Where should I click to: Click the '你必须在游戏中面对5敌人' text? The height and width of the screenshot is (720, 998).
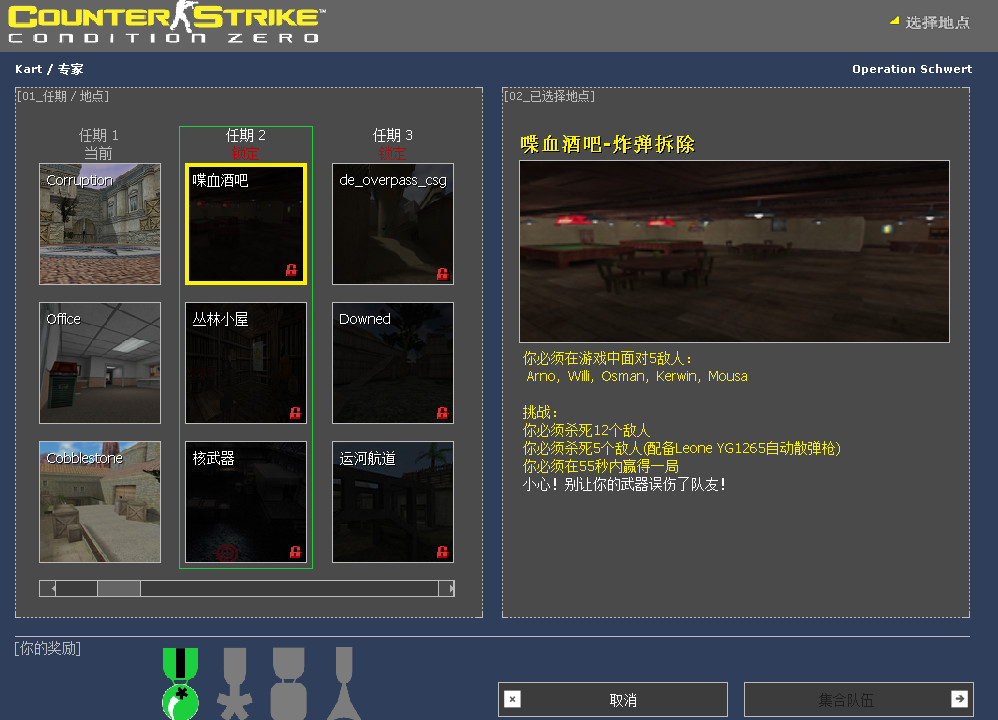pyautogui.click(x=607, y=358)
